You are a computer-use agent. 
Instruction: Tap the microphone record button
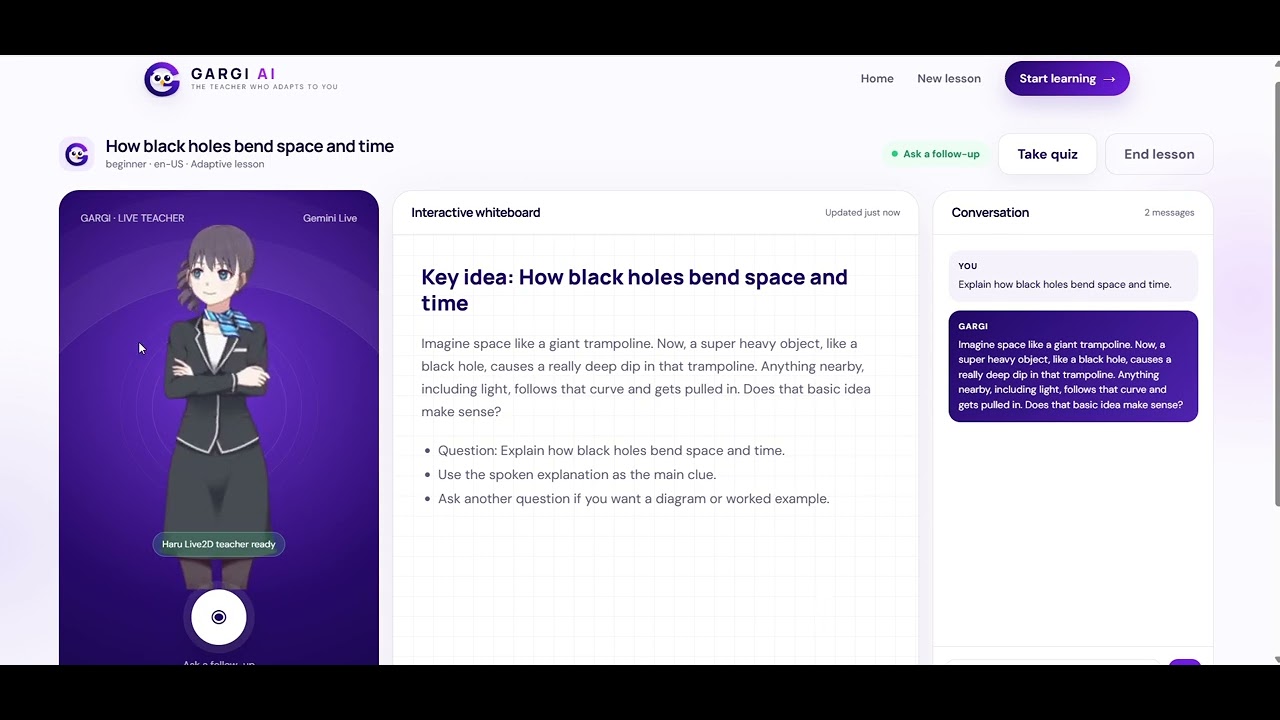click(219, 617)
